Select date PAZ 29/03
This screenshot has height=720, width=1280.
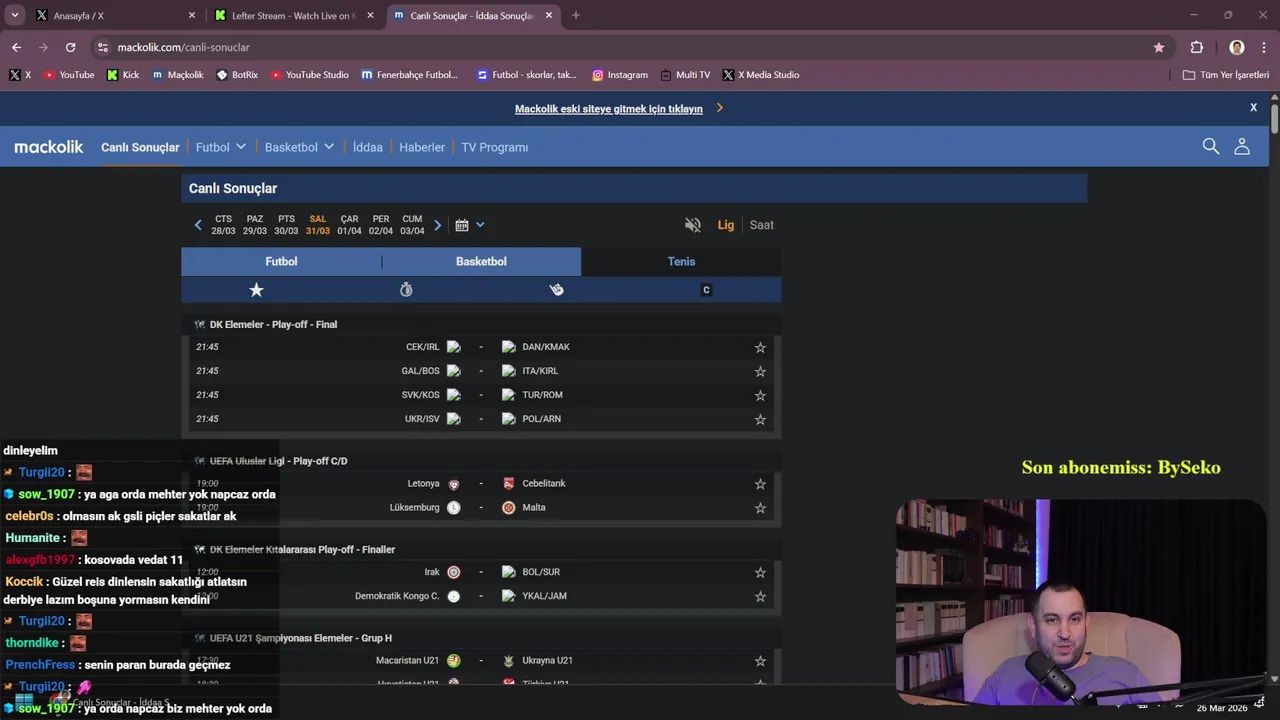coord(255,225)
